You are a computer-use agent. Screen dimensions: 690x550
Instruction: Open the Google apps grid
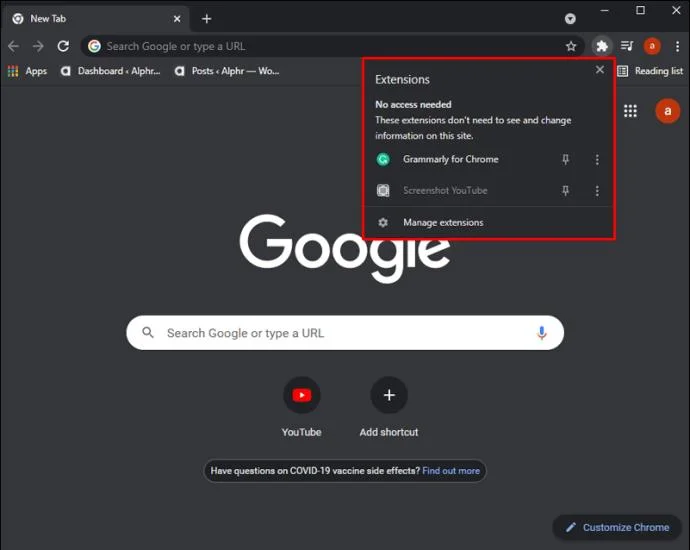(x=630, y=111)
